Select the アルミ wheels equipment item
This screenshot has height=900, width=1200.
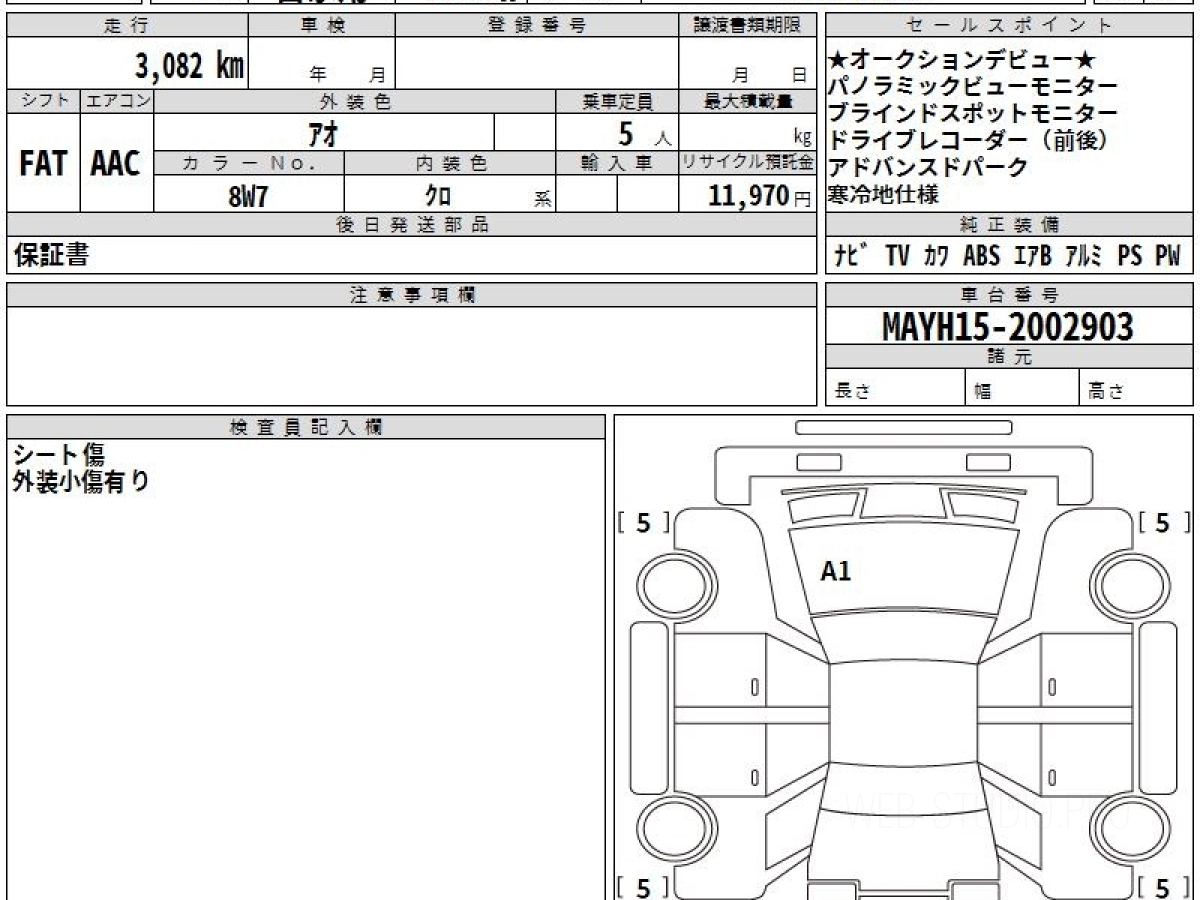point(1085,256)
